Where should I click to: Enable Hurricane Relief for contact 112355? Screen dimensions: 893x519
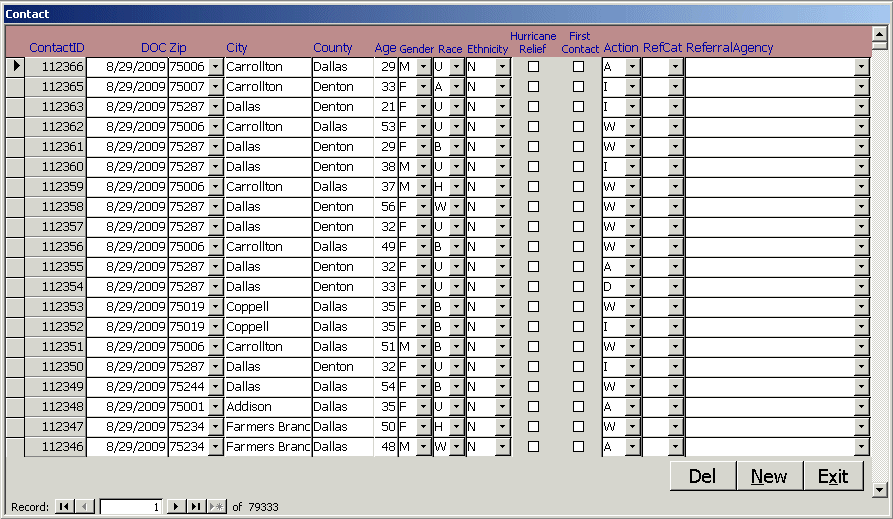[533, 267]
